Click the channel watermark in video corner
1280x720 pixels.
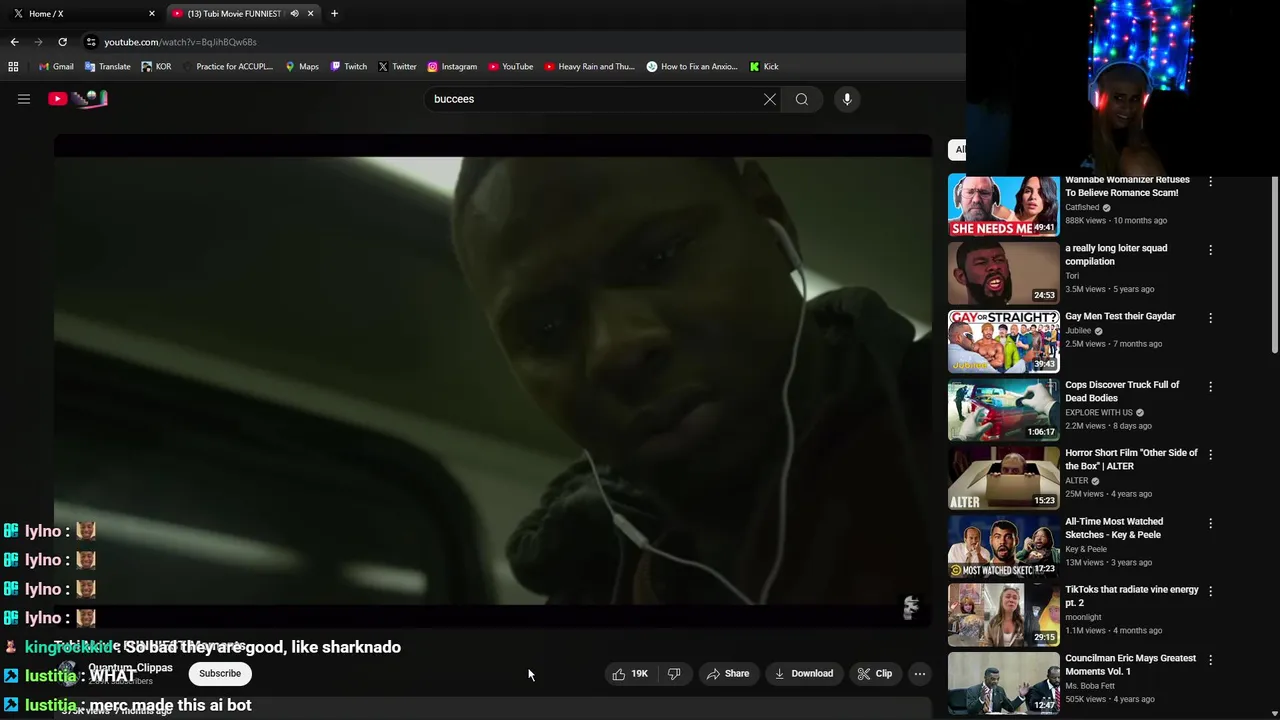click(910, 607)
